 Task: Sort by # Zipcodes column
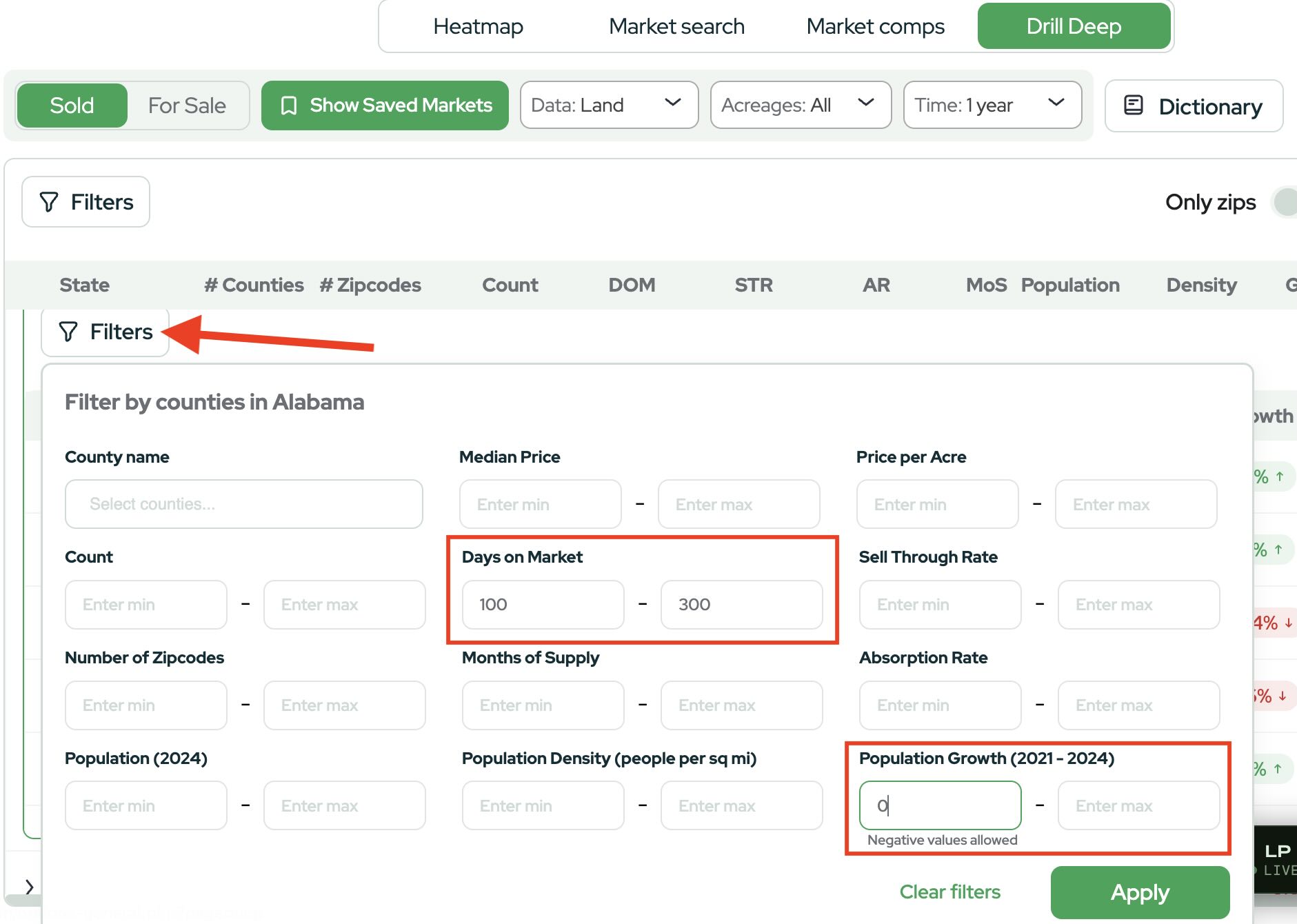370,285
